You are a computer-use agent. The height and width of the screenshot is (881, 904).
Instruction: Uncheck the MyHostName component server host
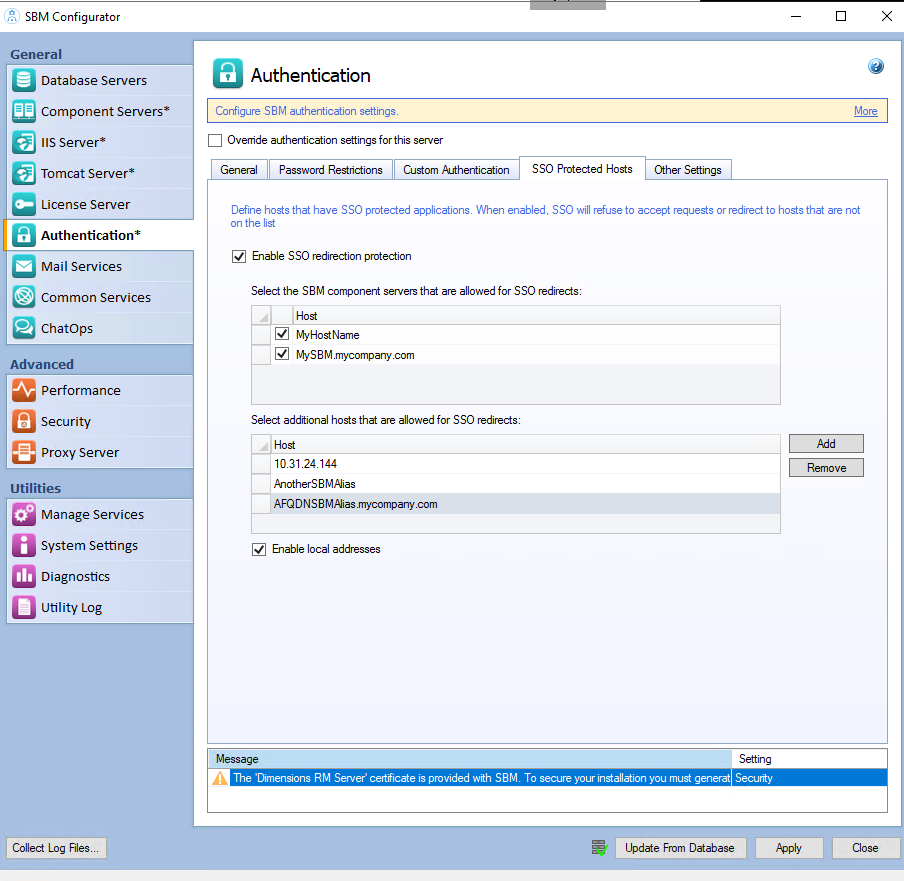point(282,334)
